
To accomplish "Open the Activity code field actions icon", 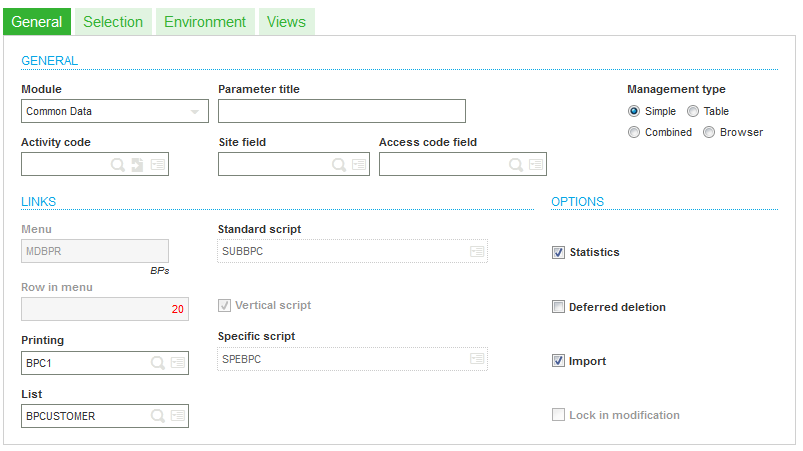I will click(x=158, y=165).
